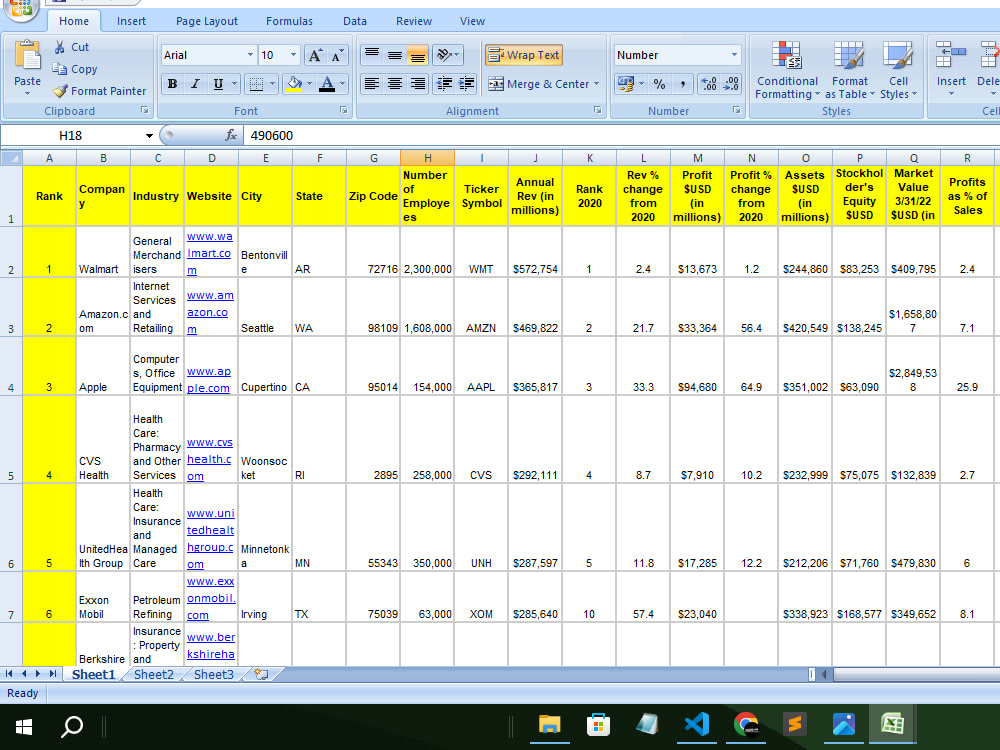Expand the Number format combo box
The image size is (1000, 750).
click(x=734, y=55)
